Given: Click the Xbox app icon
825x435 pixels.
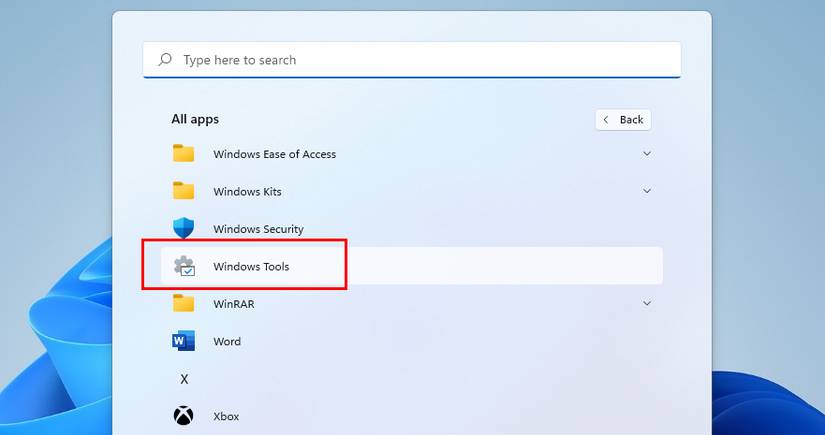Looking at the screenshot, I should point(184,416).
